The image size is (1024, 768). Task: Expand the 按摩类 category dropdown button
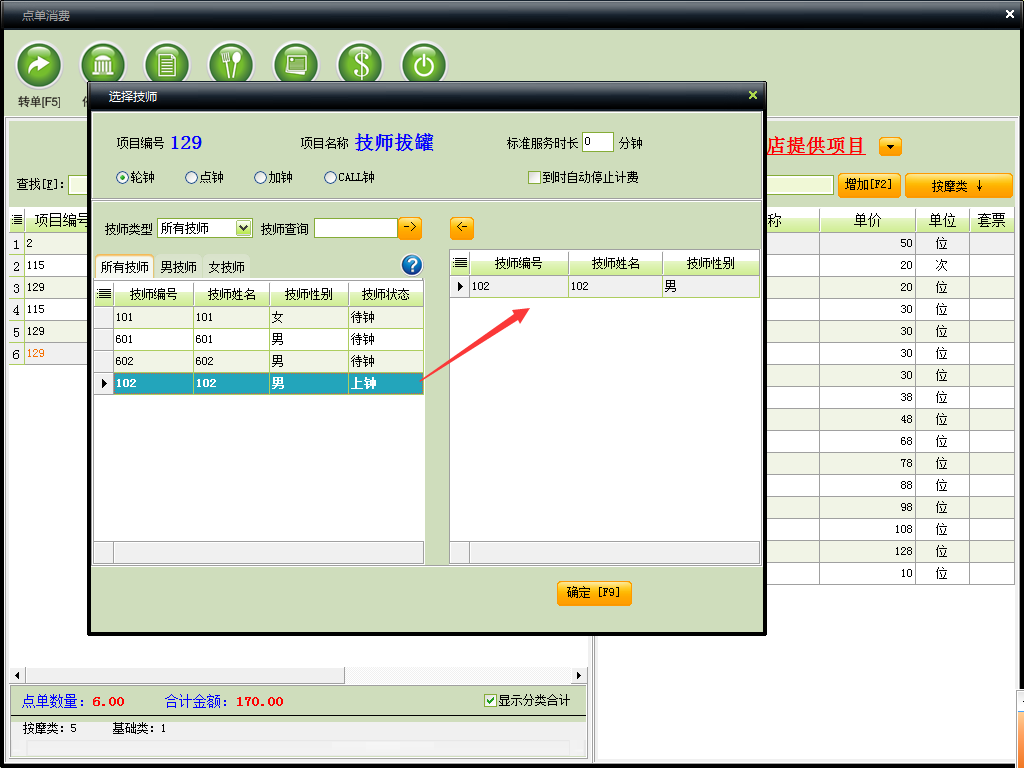coord(958,185)
